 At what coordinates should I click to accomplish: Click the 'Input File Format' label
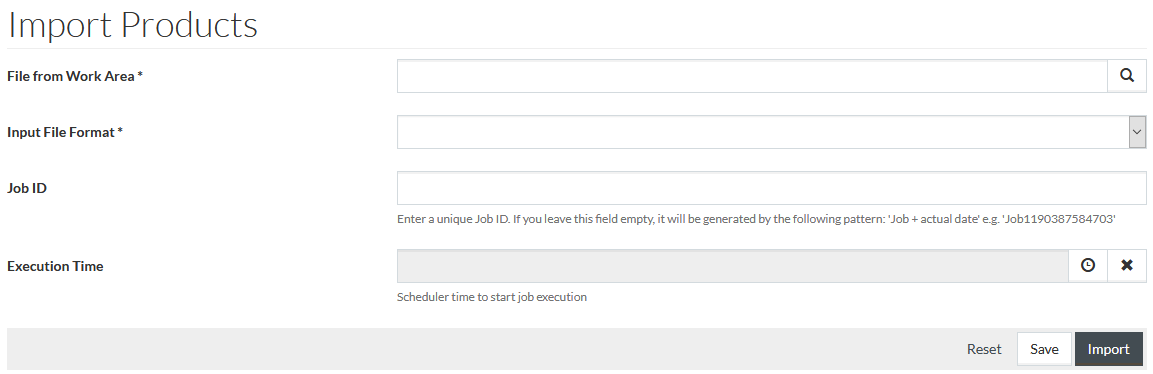(x=65, y=132)
